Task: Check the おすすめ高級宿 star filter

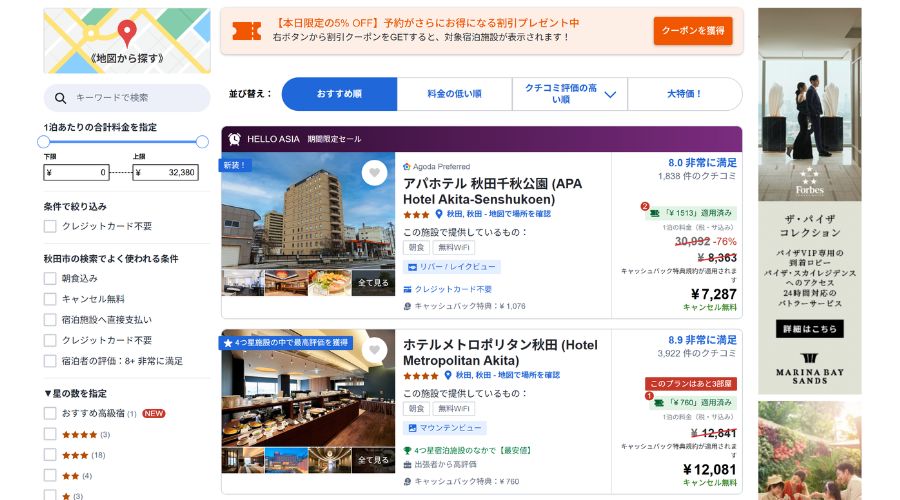Action: [50, 413]
